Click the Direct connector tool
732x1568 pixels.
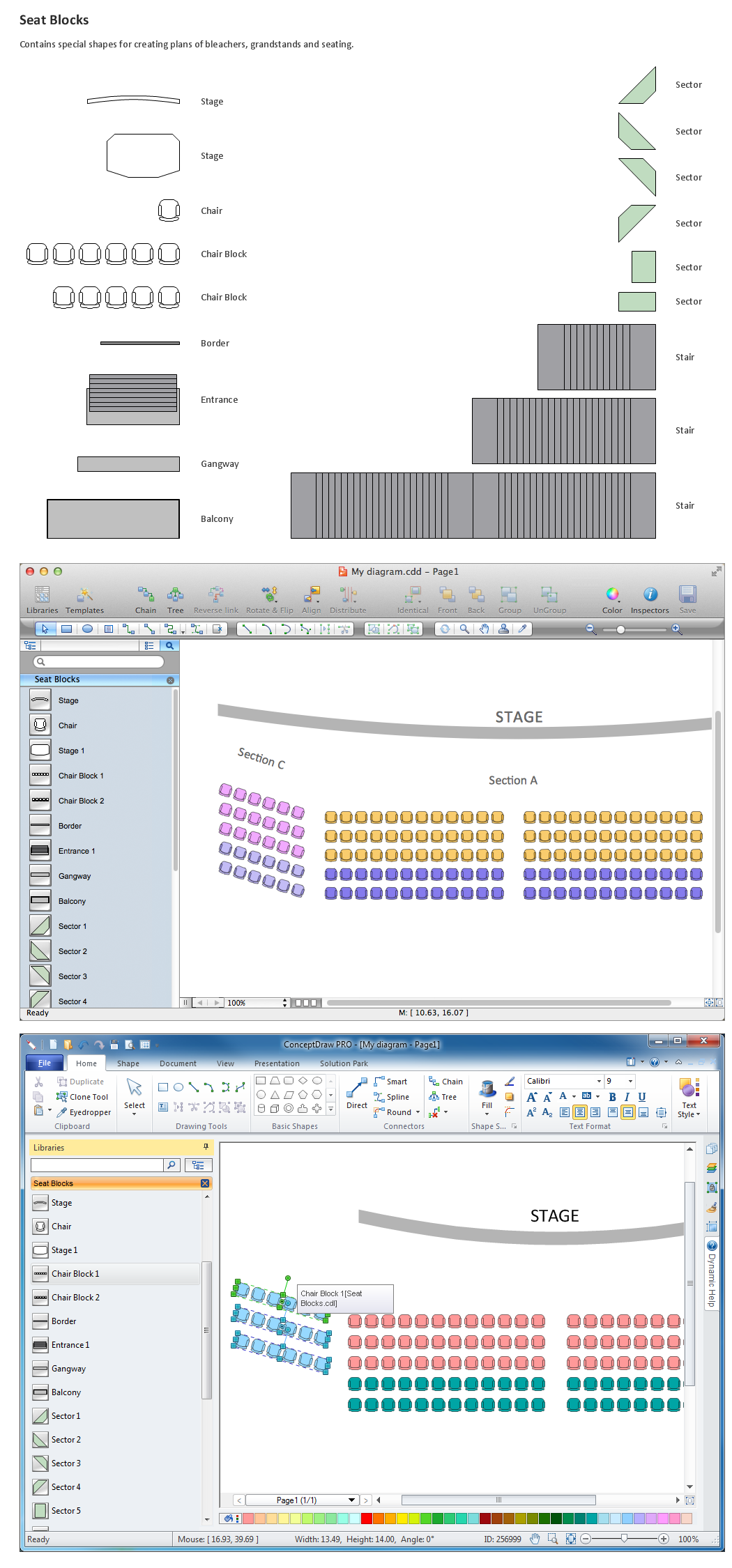pyautogui.click(x=357, y=1093)
